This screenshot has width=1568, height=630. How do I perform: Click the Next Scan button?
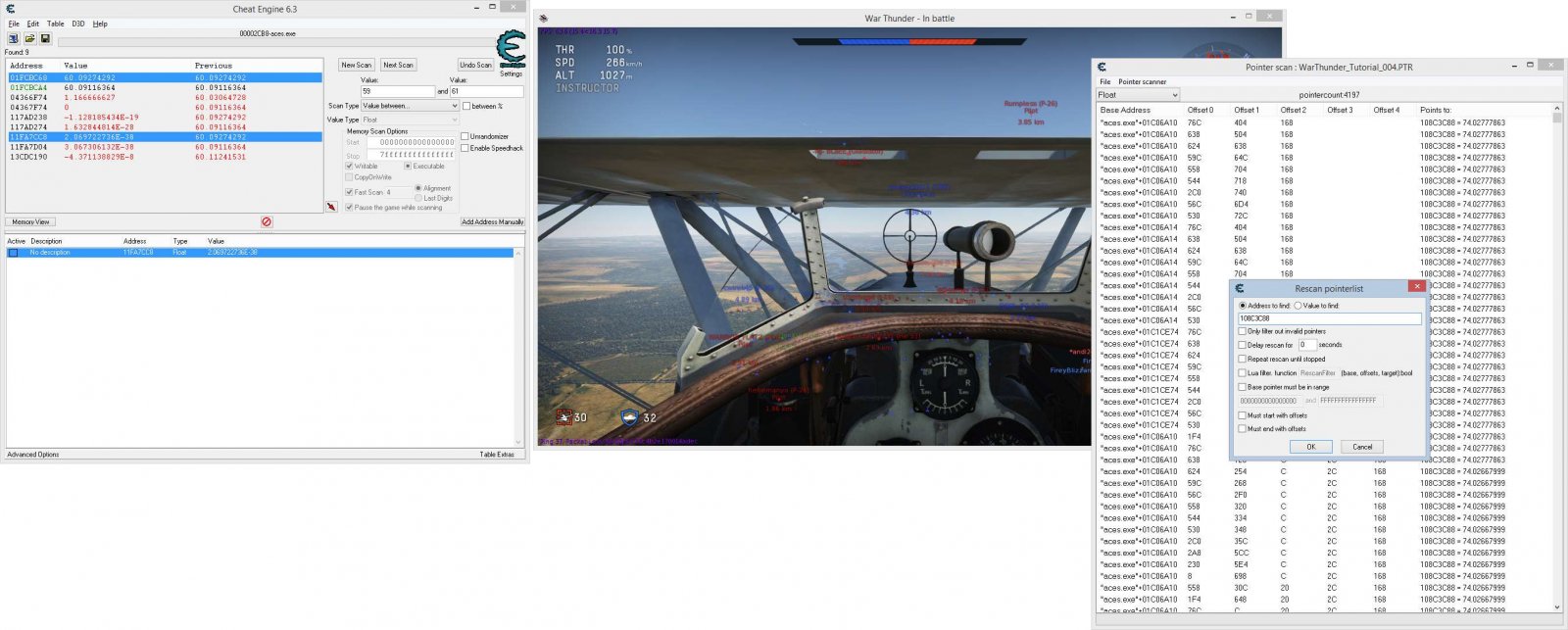(398, 65)
